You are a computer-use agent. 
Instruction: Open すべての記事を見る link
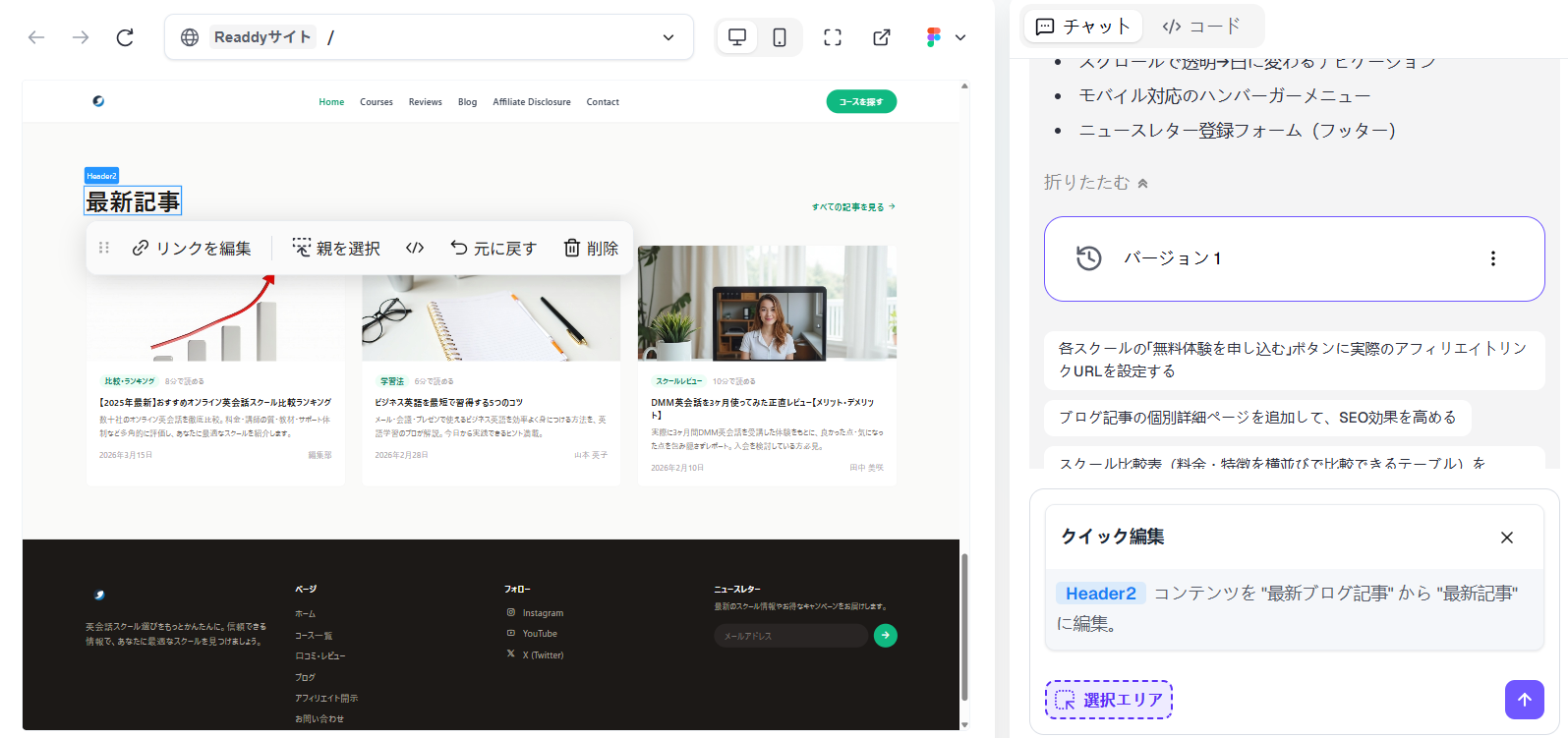pos(853,207)
